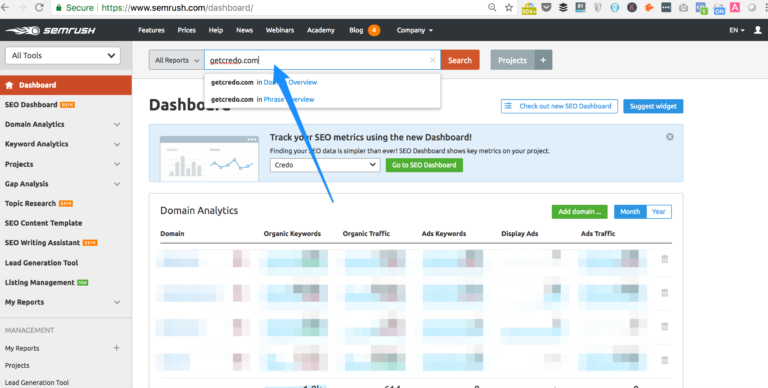Delete the first domain row with the trash icon
Image resolution: width=768 pixels, height=388 pixels.
click(665, 259)
